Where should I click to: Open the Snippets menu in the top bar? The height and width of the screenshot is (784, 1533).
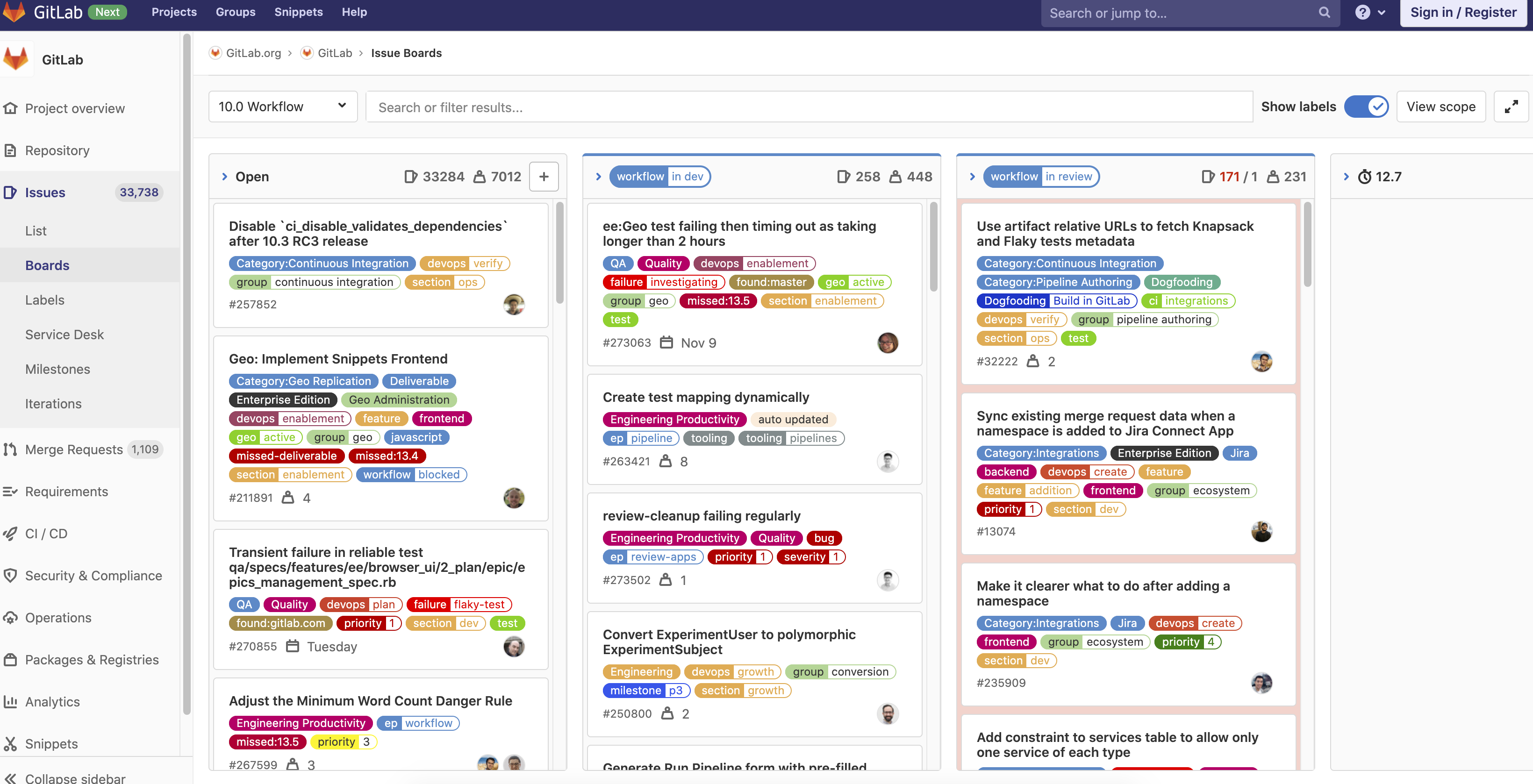[x=298, y=12]
